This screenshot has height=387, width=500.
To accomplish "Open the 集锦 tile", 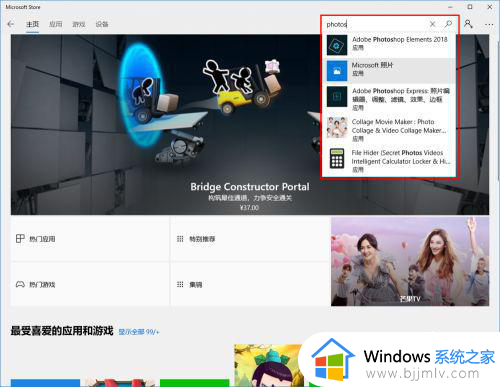I will tap(250, 284).
